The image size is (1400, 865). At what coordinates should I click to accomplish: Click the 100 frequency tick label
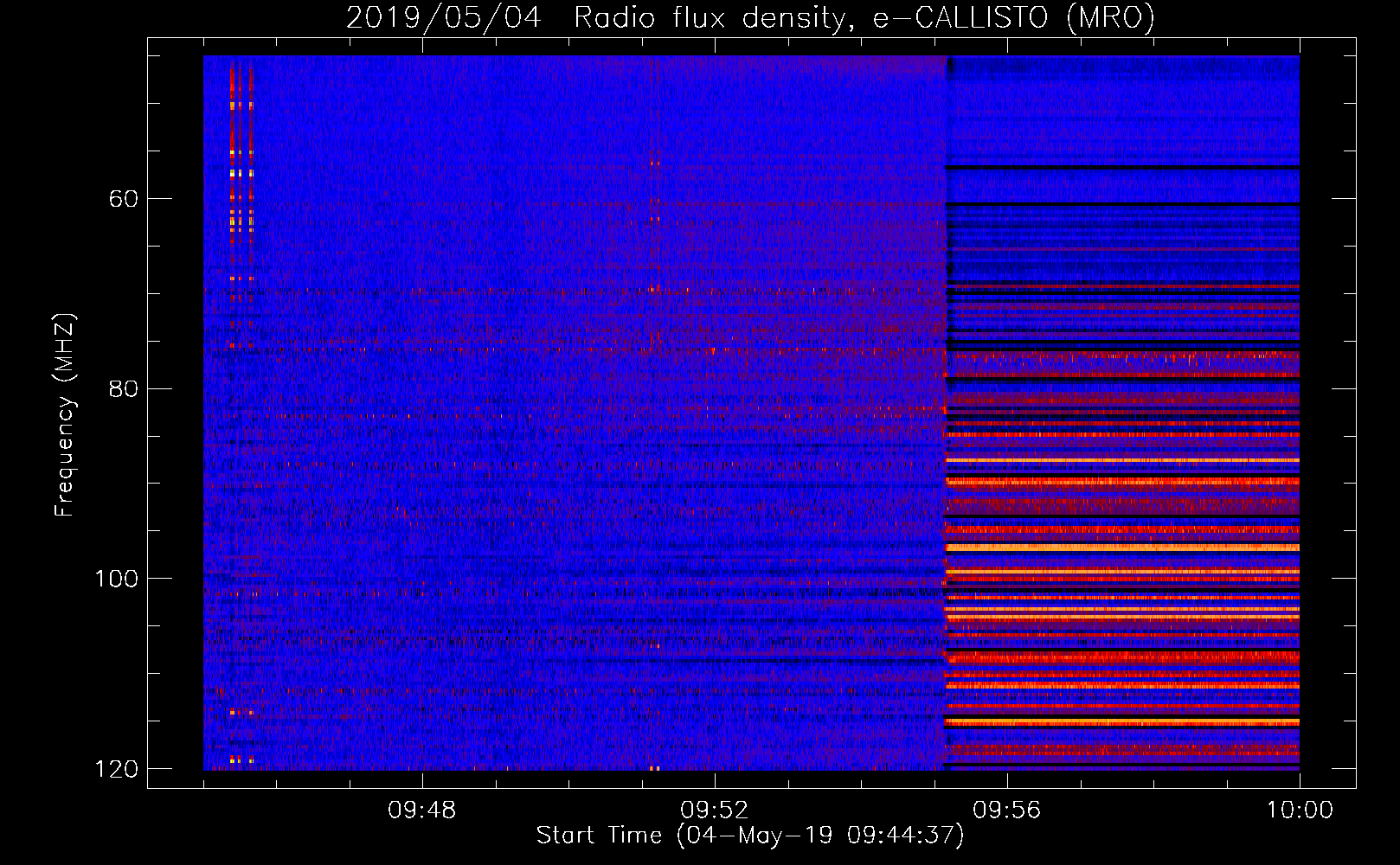tap(117, 578)
